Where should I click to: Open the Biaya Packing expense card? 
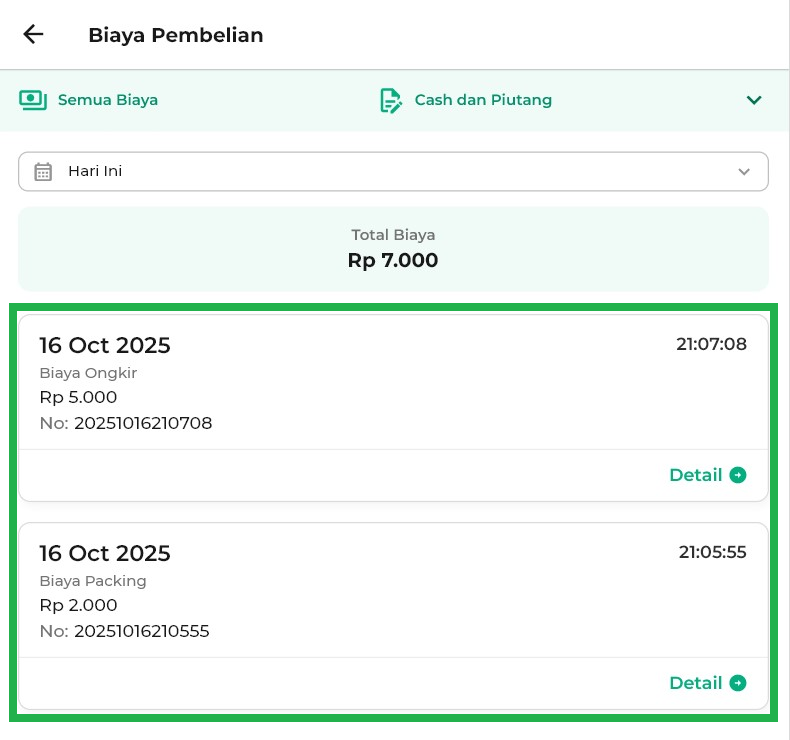pyautogui.click(x=393, y=593)
